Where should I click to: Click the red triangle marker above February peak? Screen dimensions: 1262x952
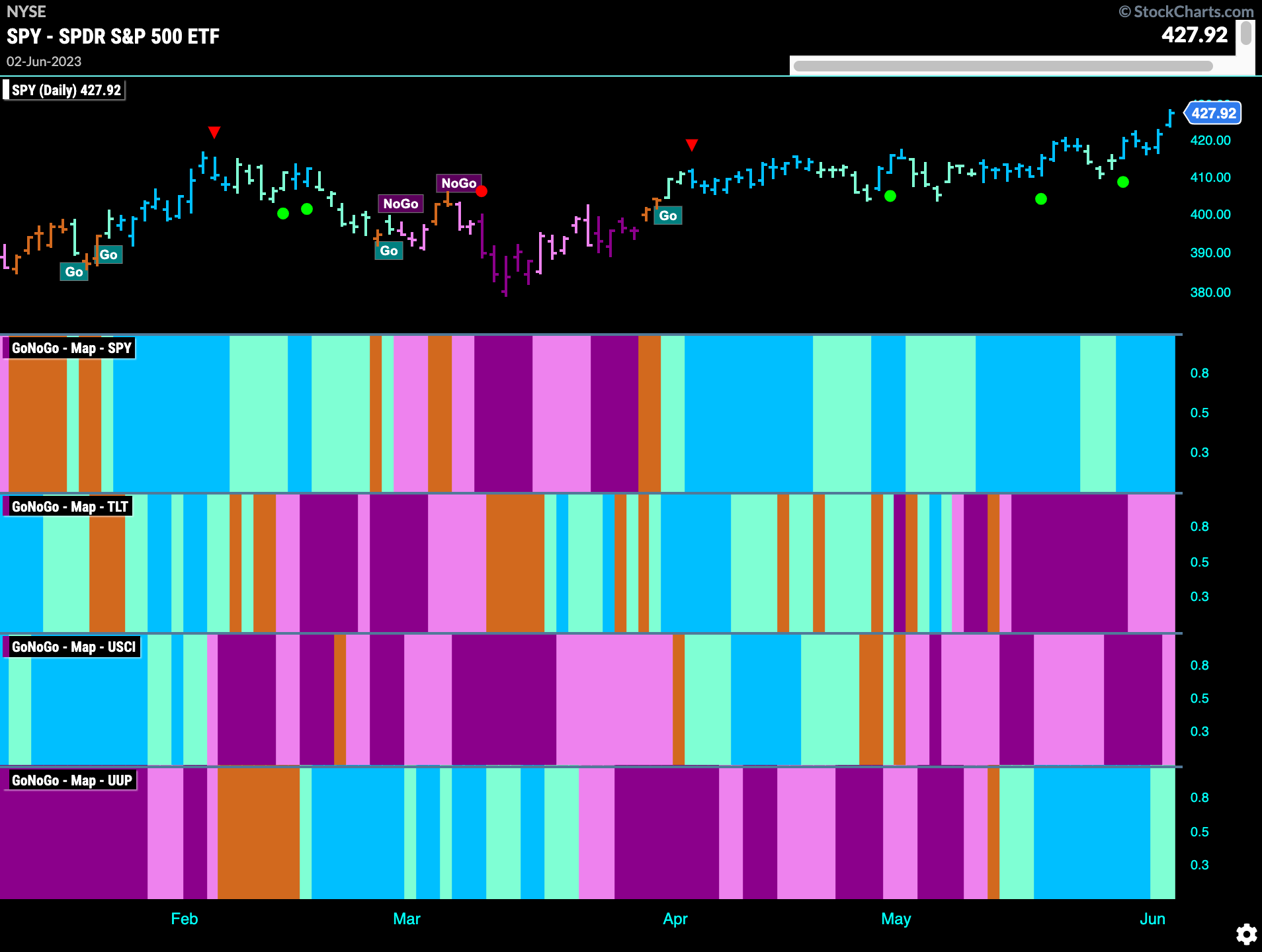pos(214,132)
